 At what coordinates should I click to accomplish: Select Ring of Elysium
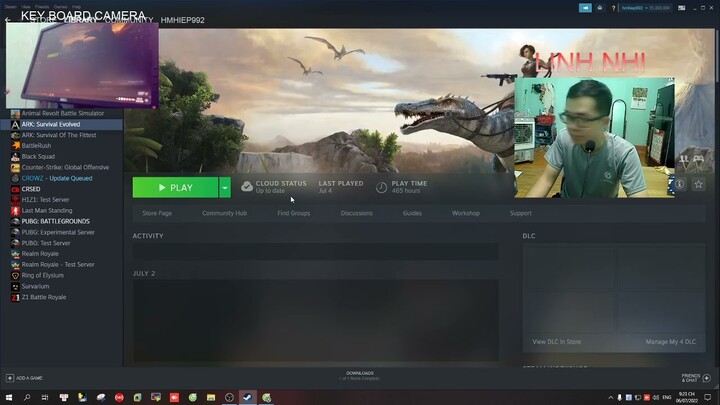(x=43, y=276)
